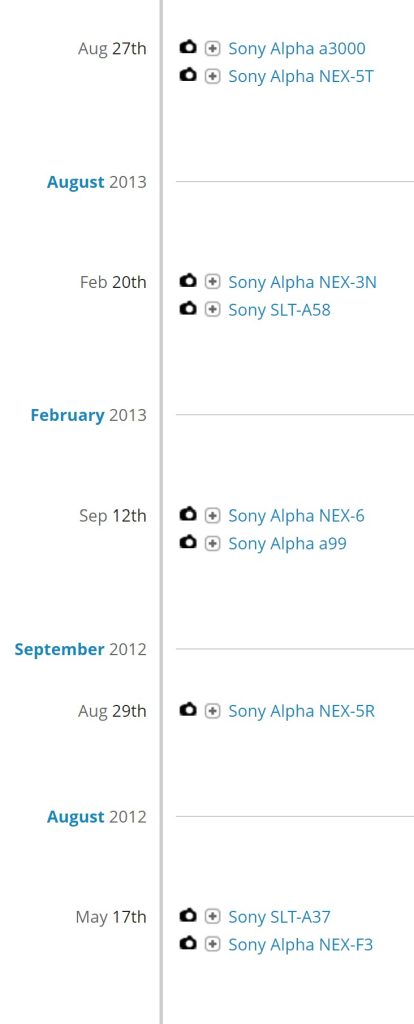The width and height of the screenshot is (414, 1024).
Task: Expand plus box for Sony Alpha NEX-5R
Action: 212,711
